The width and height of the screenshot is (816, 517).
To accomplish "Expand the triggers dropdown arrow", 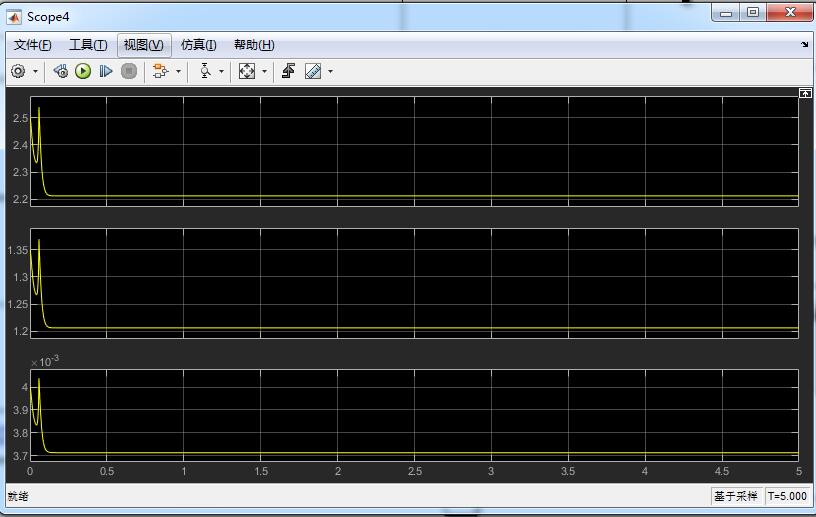I will click(221, 71).
